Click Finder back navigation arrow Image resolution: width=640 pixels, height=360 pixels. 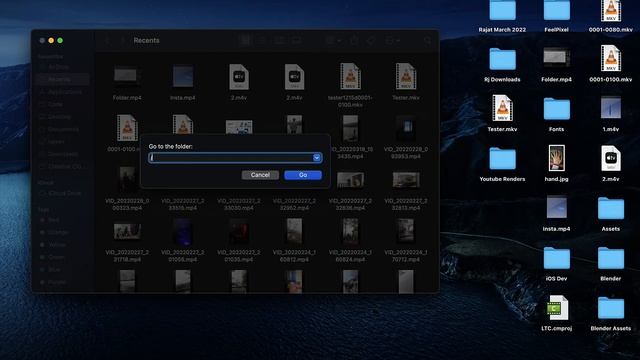(x=108, y=40)
